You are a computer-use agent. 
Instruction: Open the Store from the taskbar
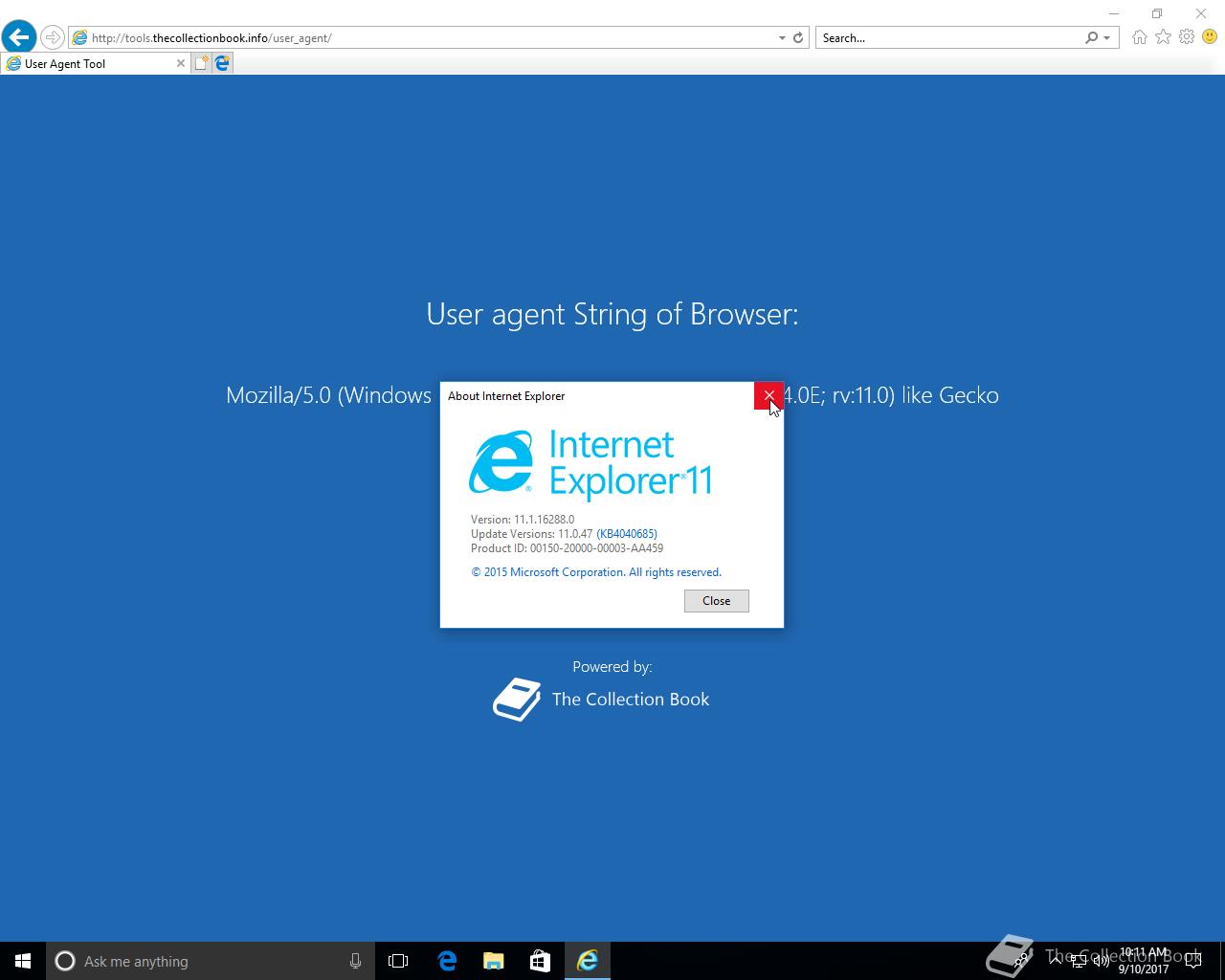(541, 961)
